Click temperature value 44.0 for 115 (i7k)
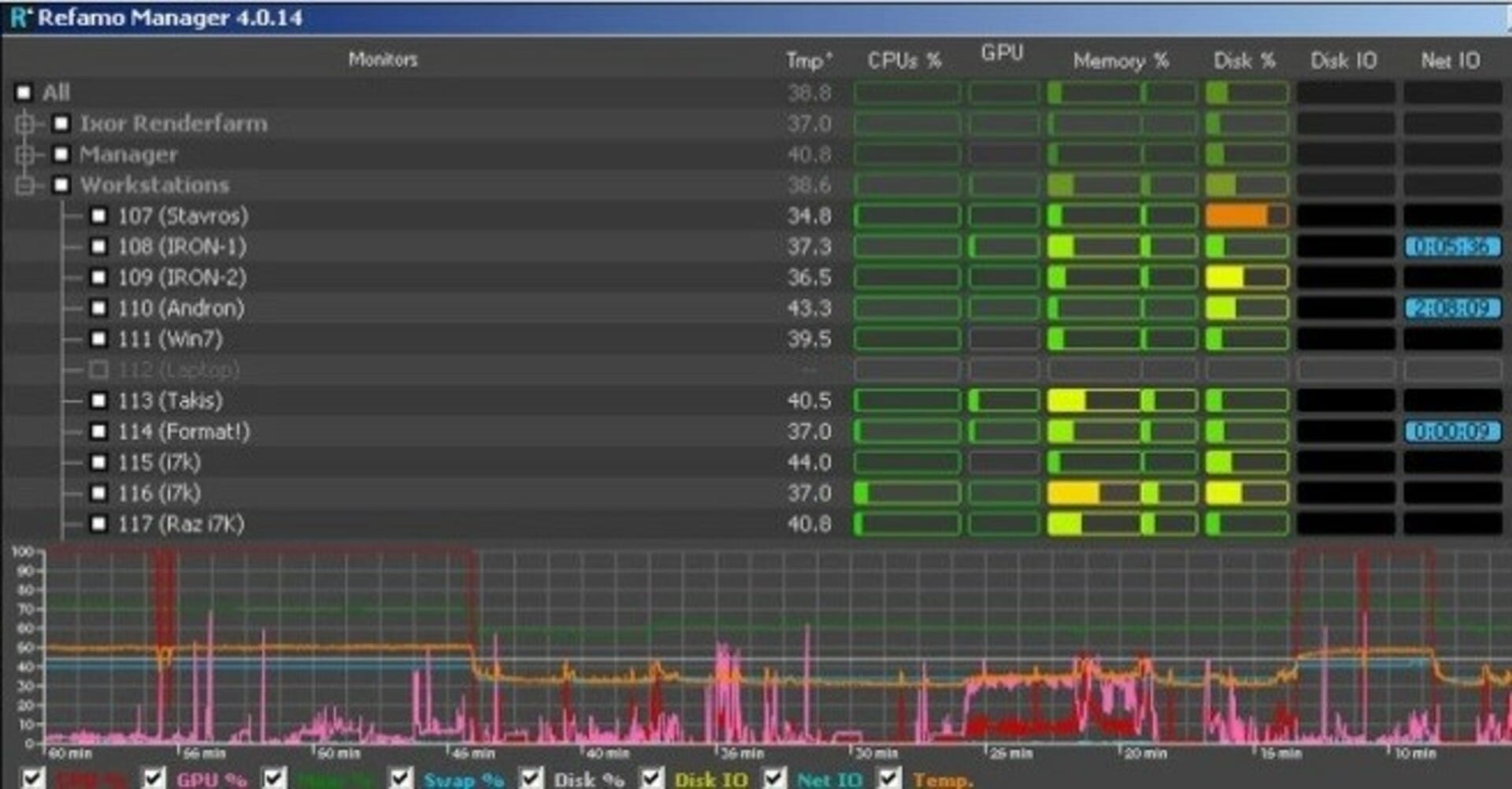The height and width of the screenshot is (789, 1512). (x=809, y=462)
